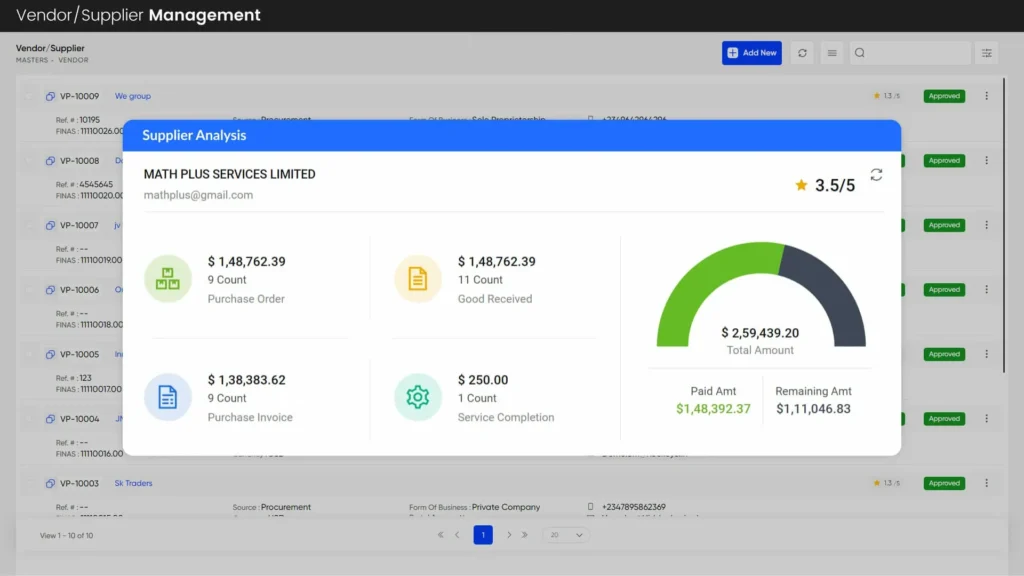Viewport: 1024px width, 576px height.
Task: Open the rows-per-page dropdown showing 20
Action: (x=566, y=535)
